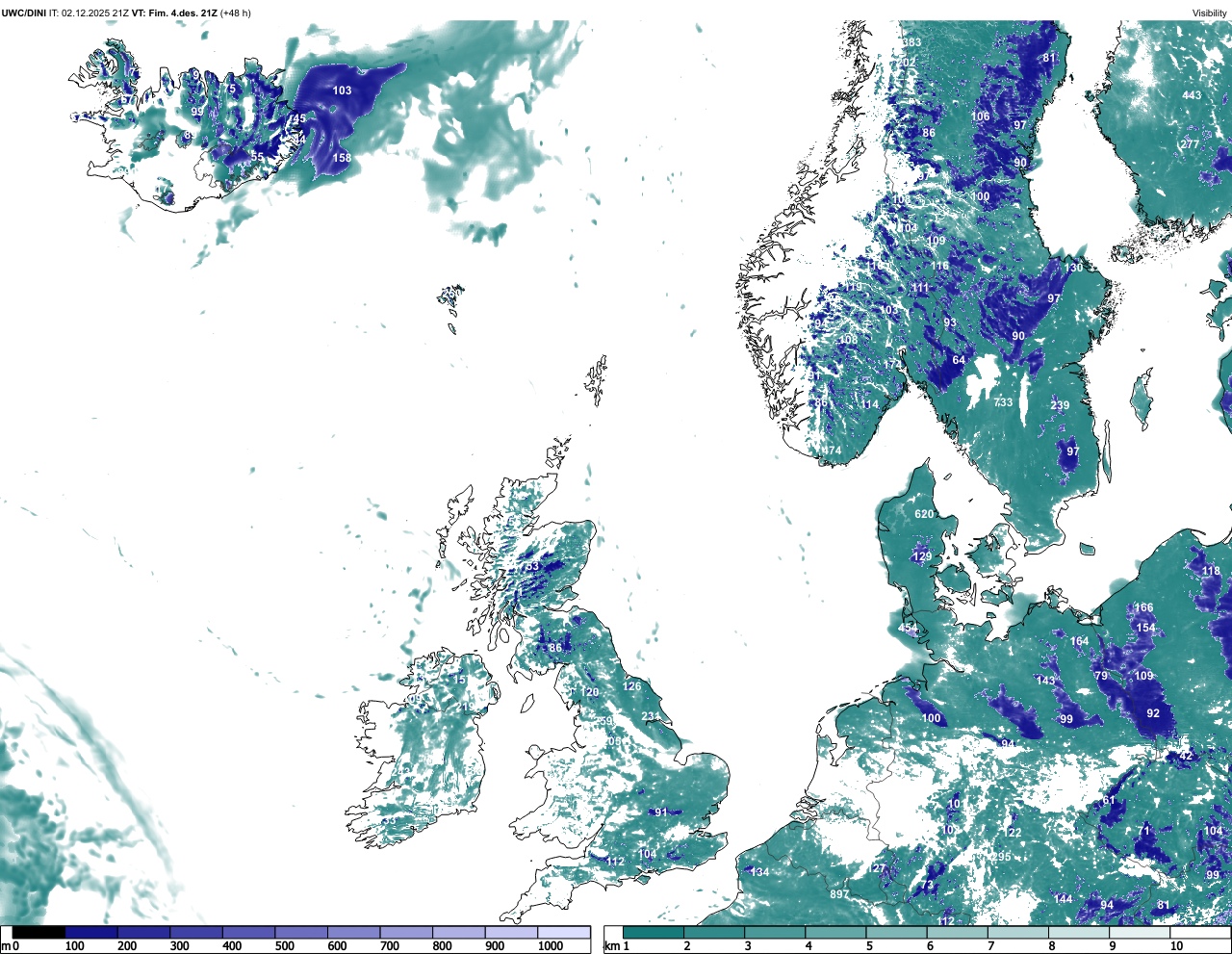Click the '92' value in dark blue
This screenshot has width=1232, height=954.
click(x=1153, y=714)
